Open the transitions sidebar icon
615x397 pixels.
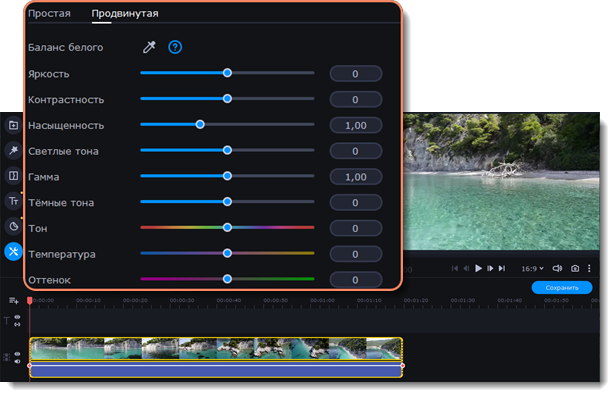[13, 175]
